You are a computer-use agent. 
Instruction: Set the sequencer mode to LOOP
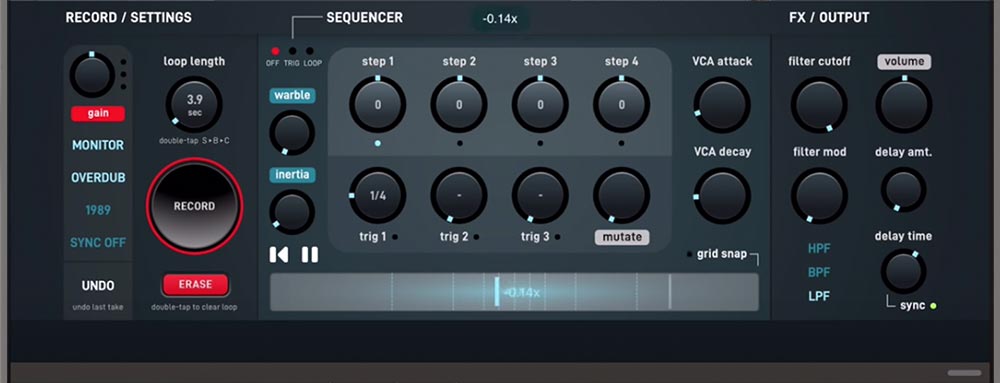coord(310,52)
